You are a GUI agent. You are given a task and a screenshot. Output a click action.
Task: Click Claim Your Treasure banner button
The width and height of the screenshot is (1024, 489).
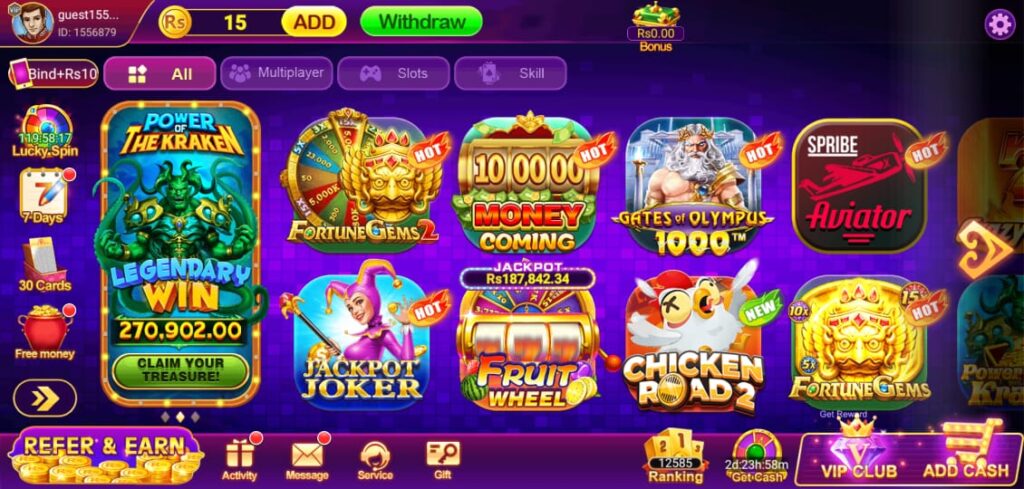click(180, 370)
